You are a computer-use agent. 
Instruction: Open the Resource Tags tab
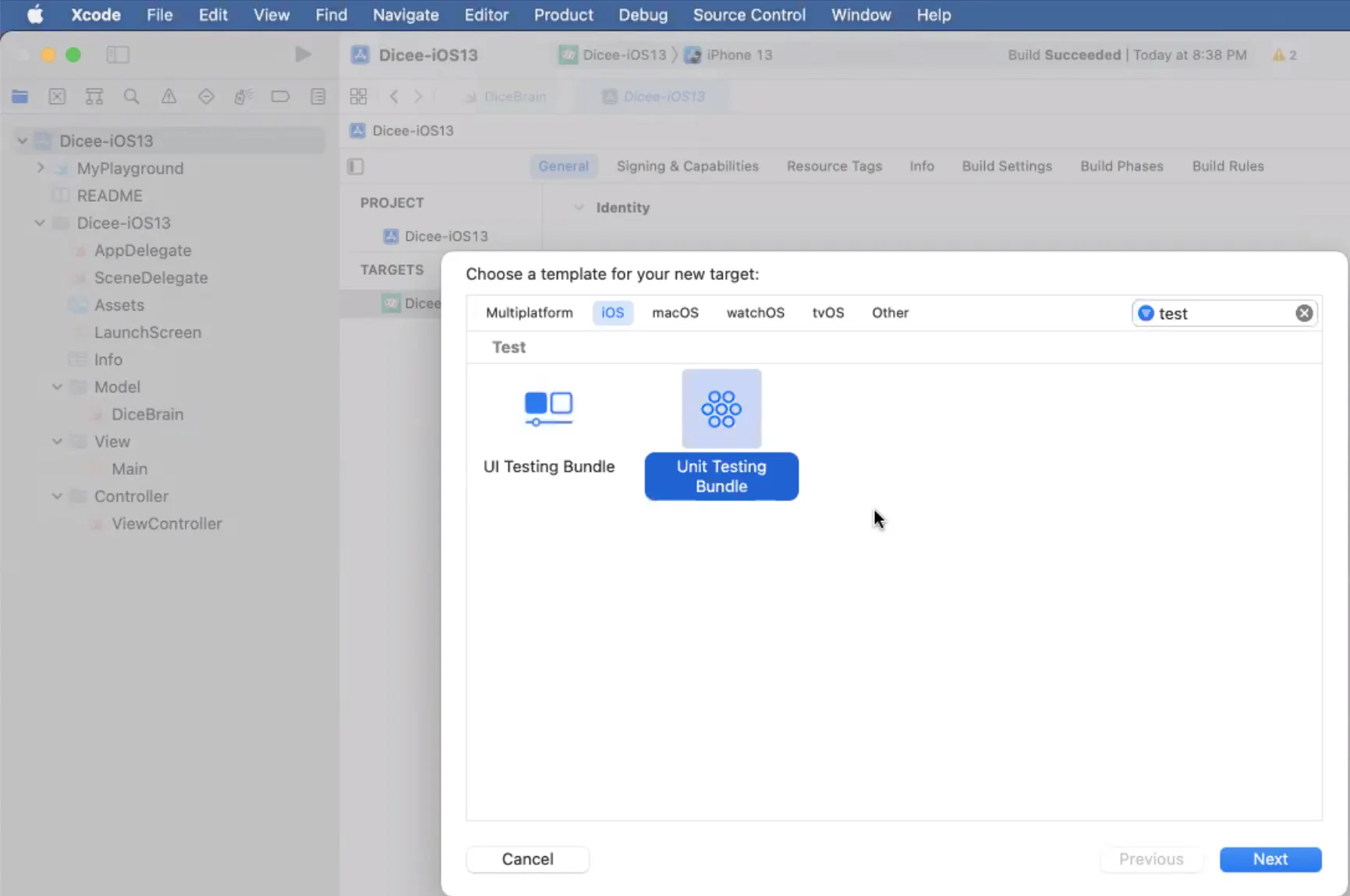coord(834,166)
